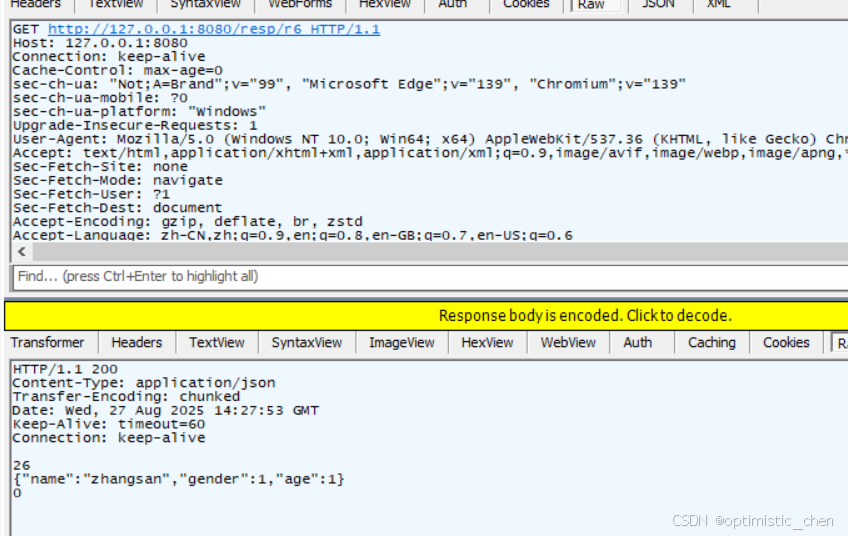Viewport: 848px width, 536px height.
Task: Click the sec-ch-ua brand header line
Action: click(349, 84)
